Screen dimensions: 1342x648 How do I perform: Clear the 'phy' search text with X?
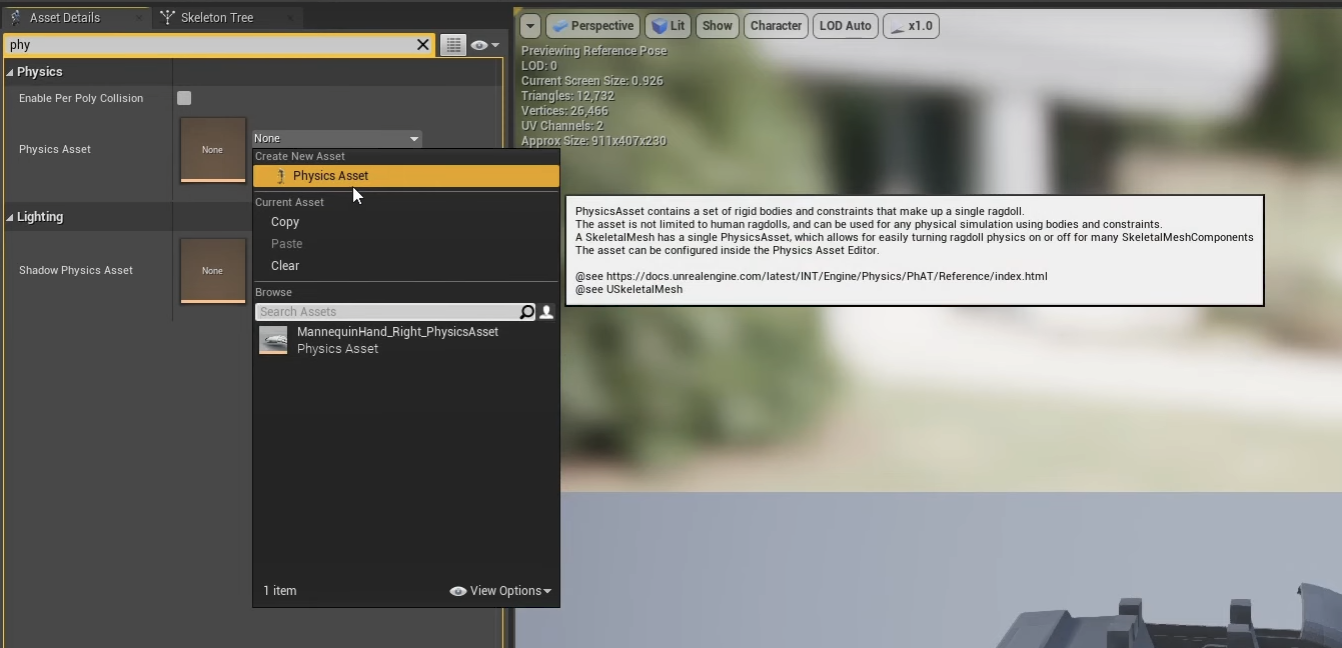click(422, 45)
